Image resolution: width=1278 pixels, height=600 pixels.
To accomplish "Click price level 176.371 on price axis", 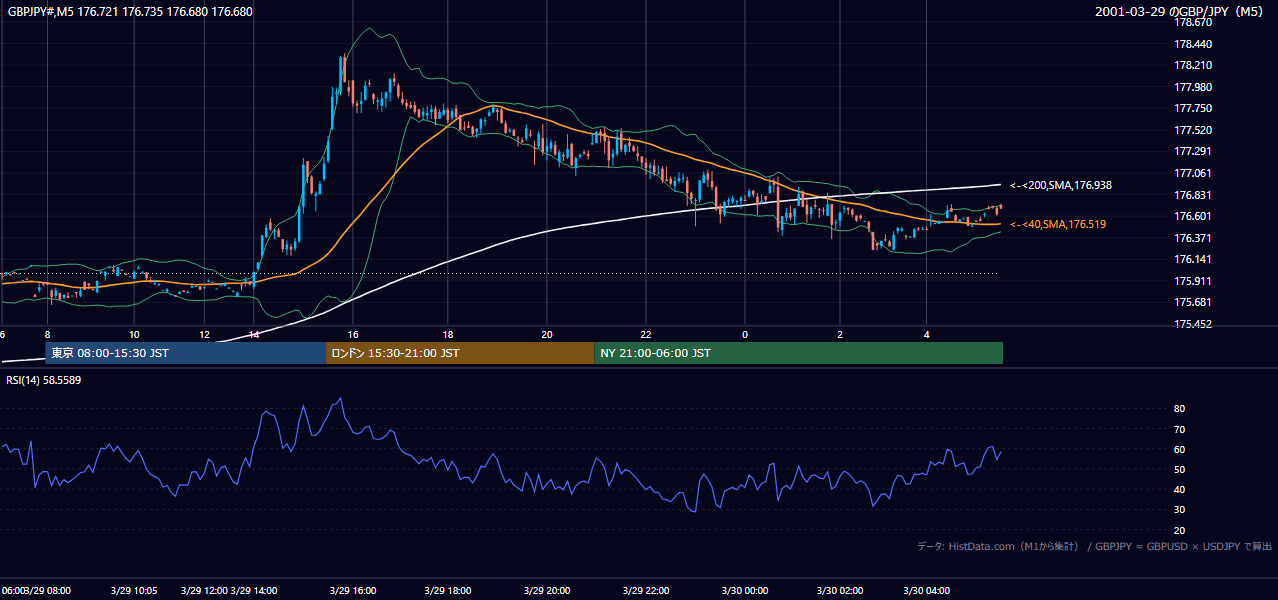I will (x=1193, y=238).
